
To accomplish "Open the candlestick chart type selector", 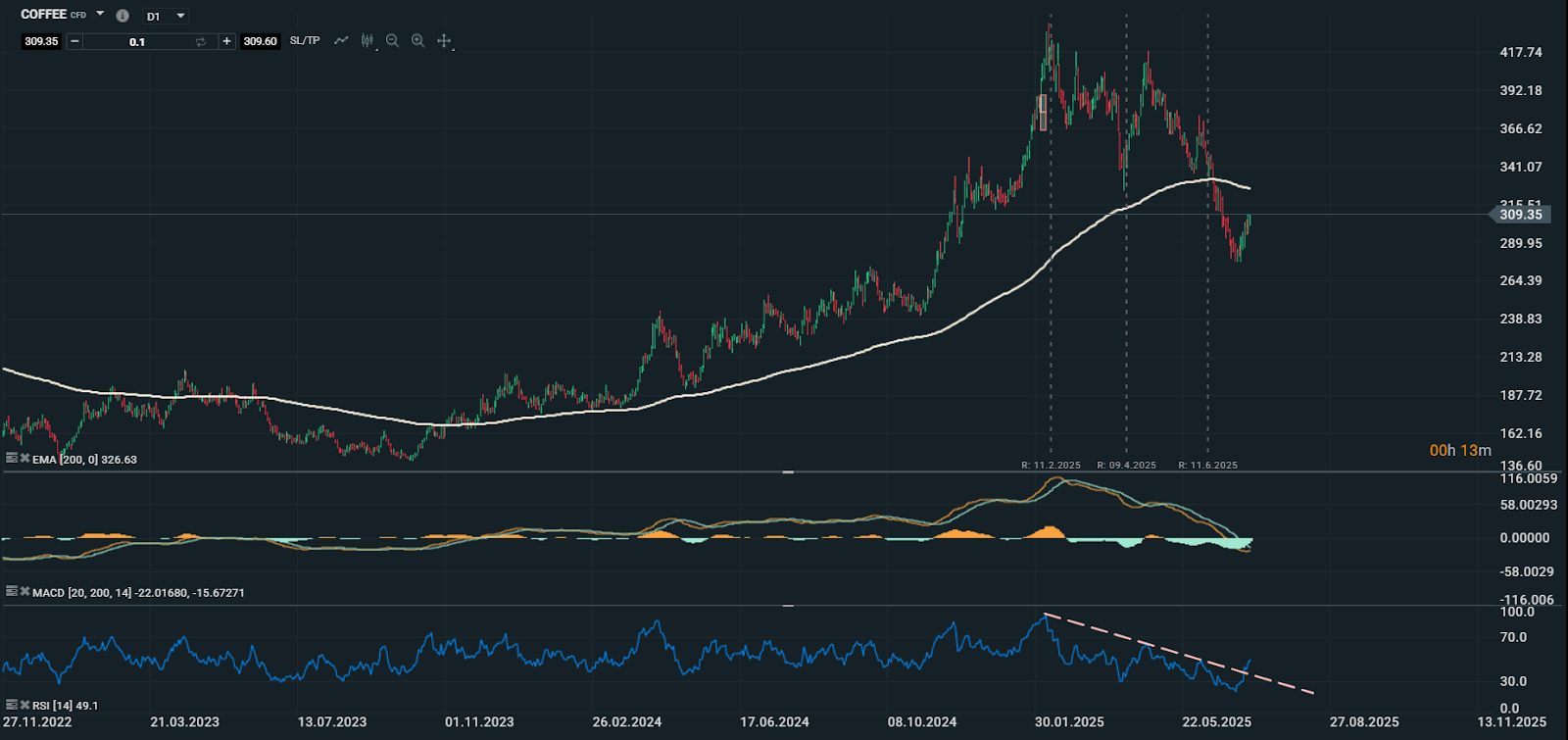I will 367,40.
